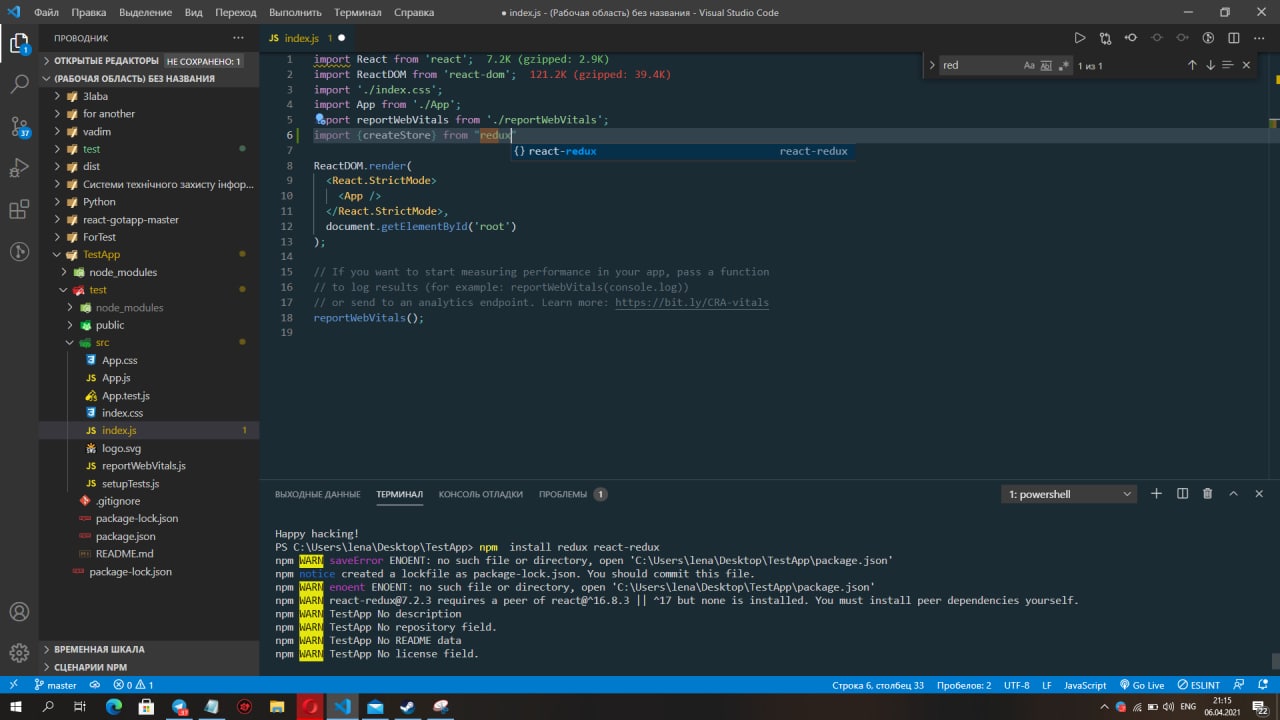Open the powershell terminal selector dropdown
Viewport: 1280px width, 720px height.
[1069, 494]
